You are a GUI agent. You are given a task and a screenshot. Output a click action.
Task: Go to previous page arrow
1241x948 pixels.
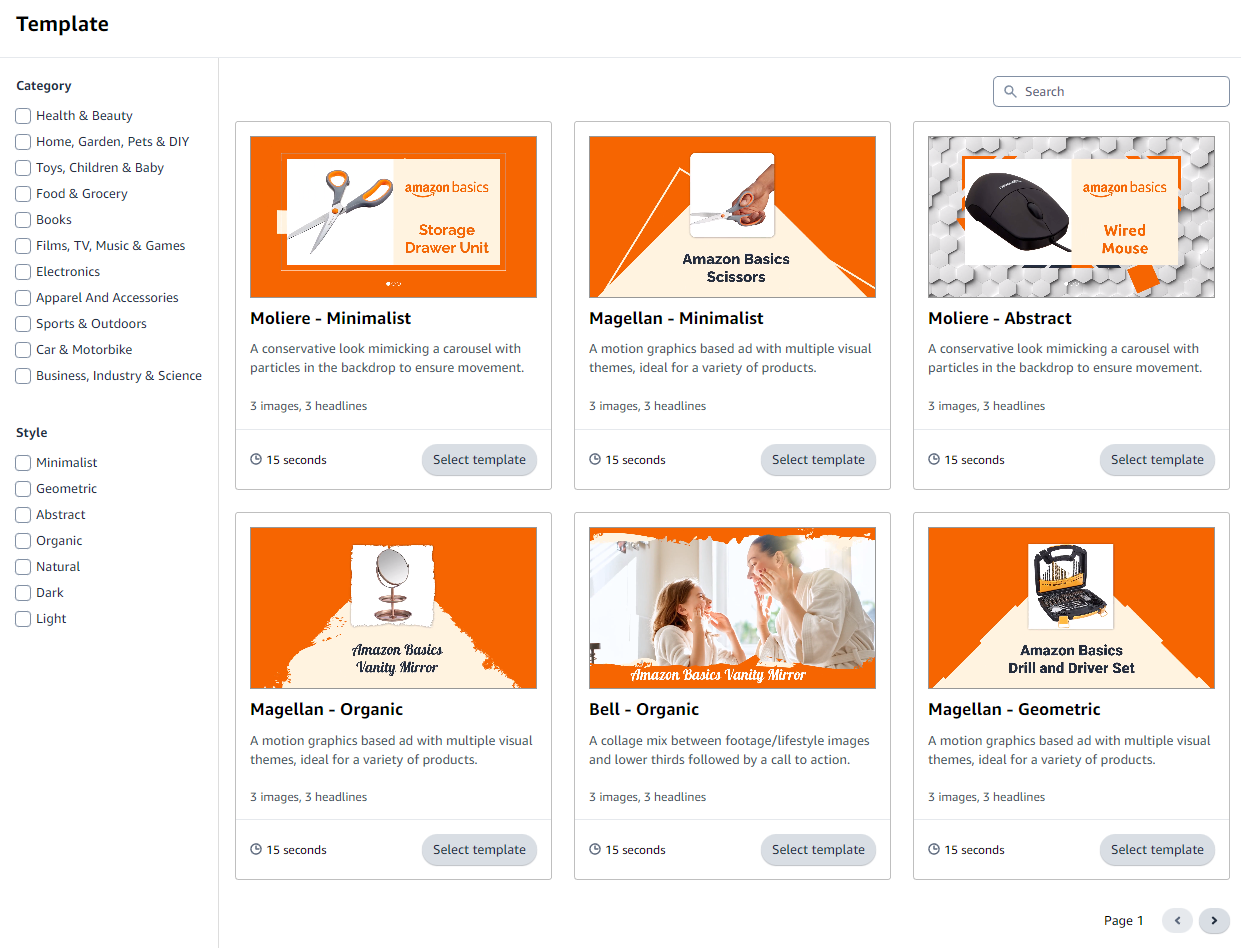click(1178, 921)
